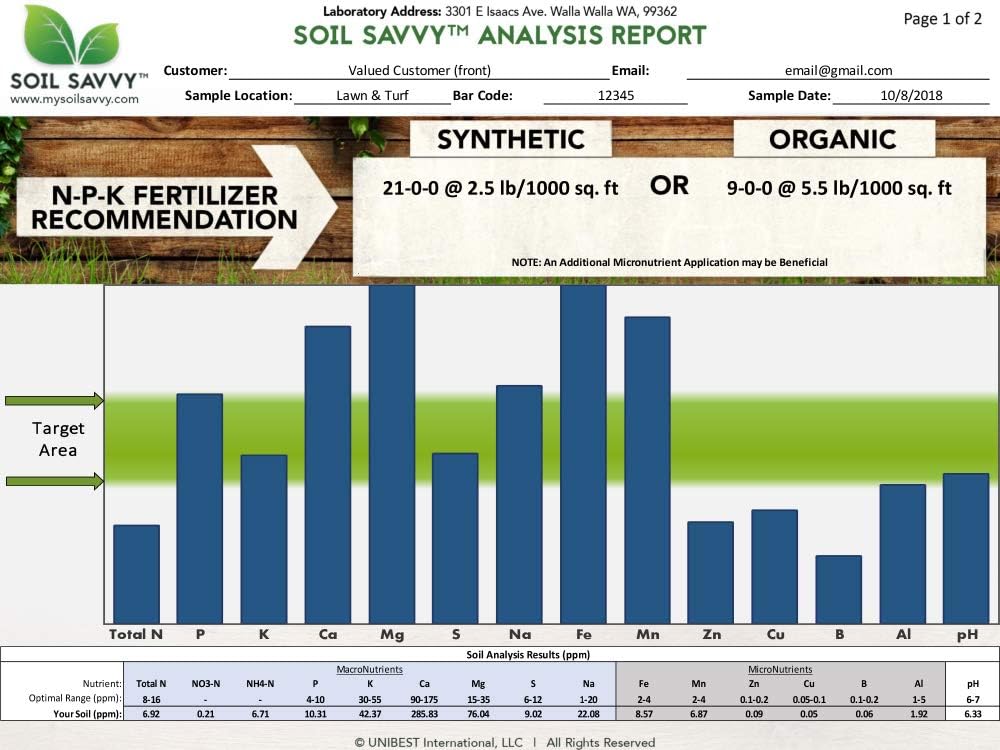The height and width of the screenshot is (750, 1000).
Task: Click the 'SOIL SAVVY ANALYSIS REPORT' title
Action: [499, 36]
